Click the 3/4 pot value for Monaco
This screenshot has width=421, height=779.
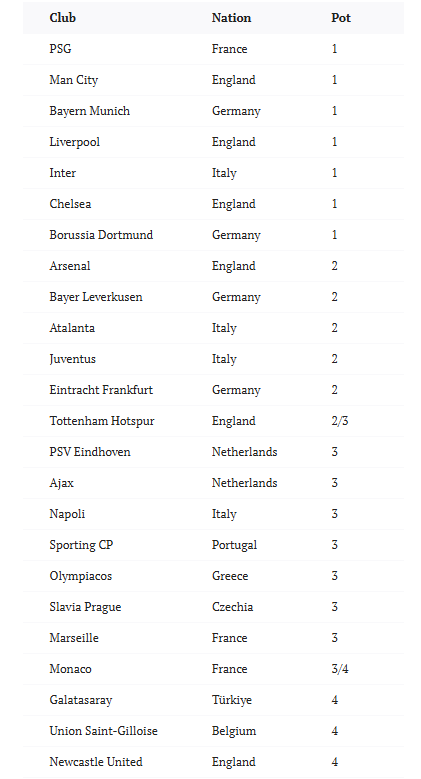pos(339,669)
